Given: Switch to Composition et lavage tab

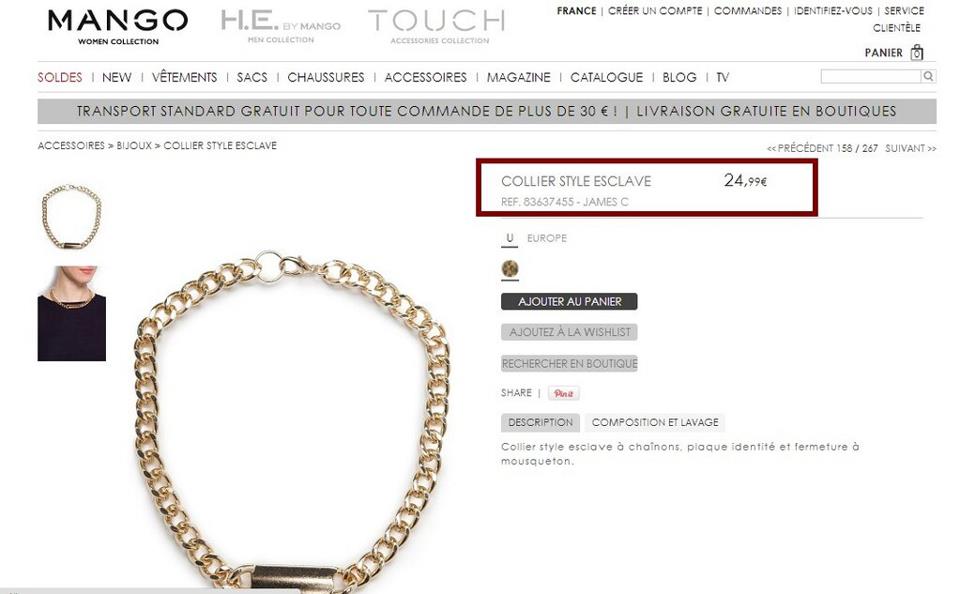Looking at the screenshot, I should [654, 423].
